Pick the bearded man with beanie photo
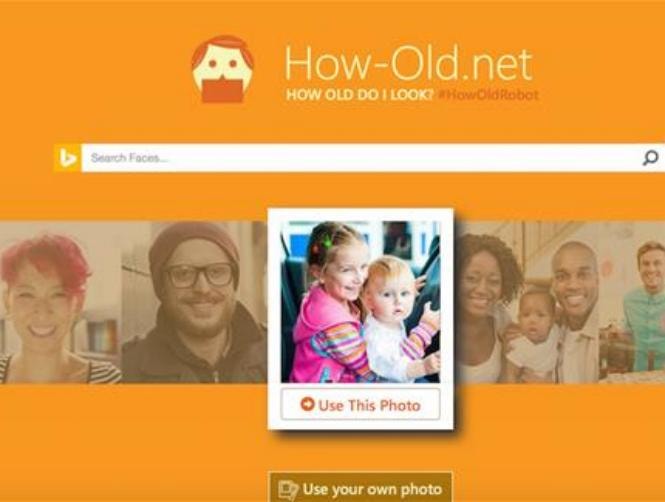665x502 pixels. click(194, 302)
